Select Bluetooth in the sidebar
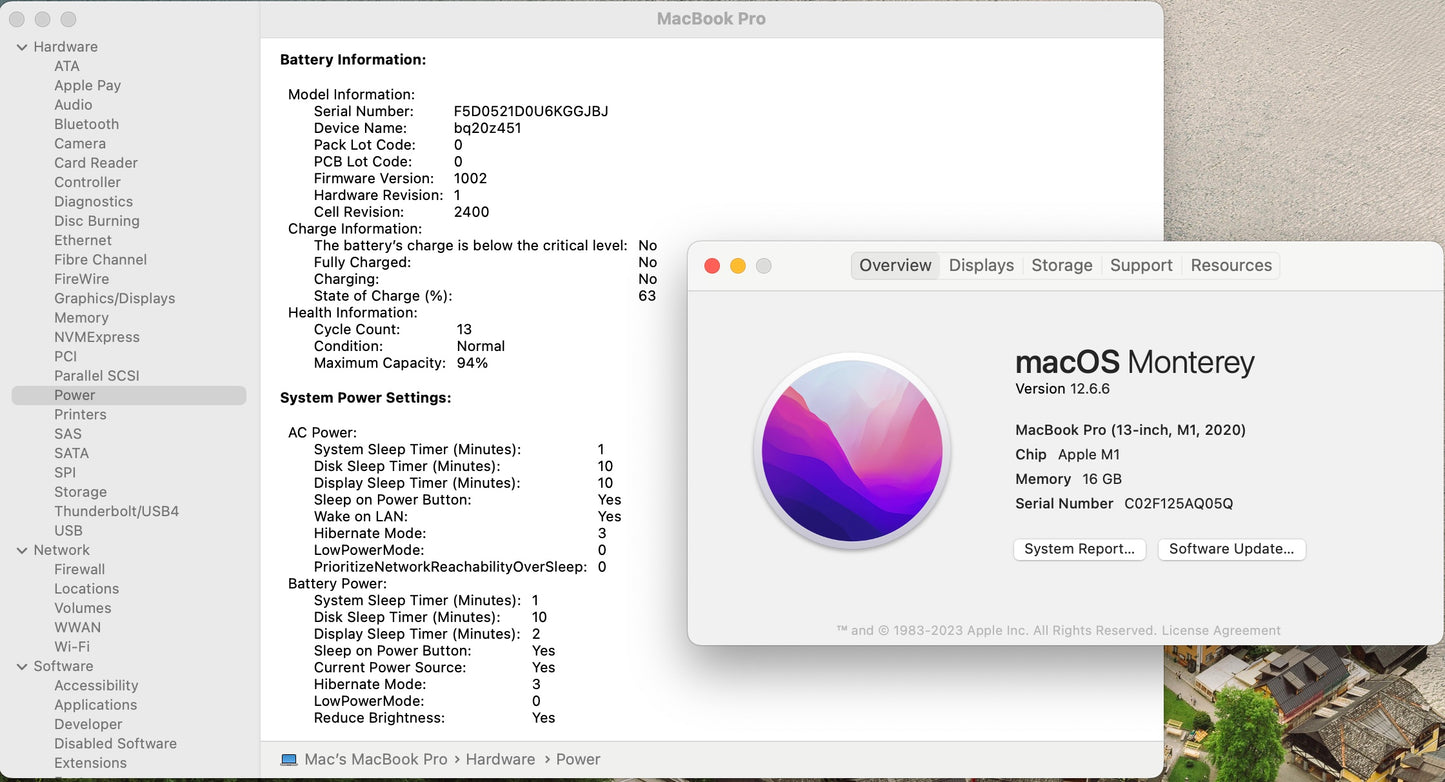The height and width of the screenshot is (782, 1445). coord(87,124)
